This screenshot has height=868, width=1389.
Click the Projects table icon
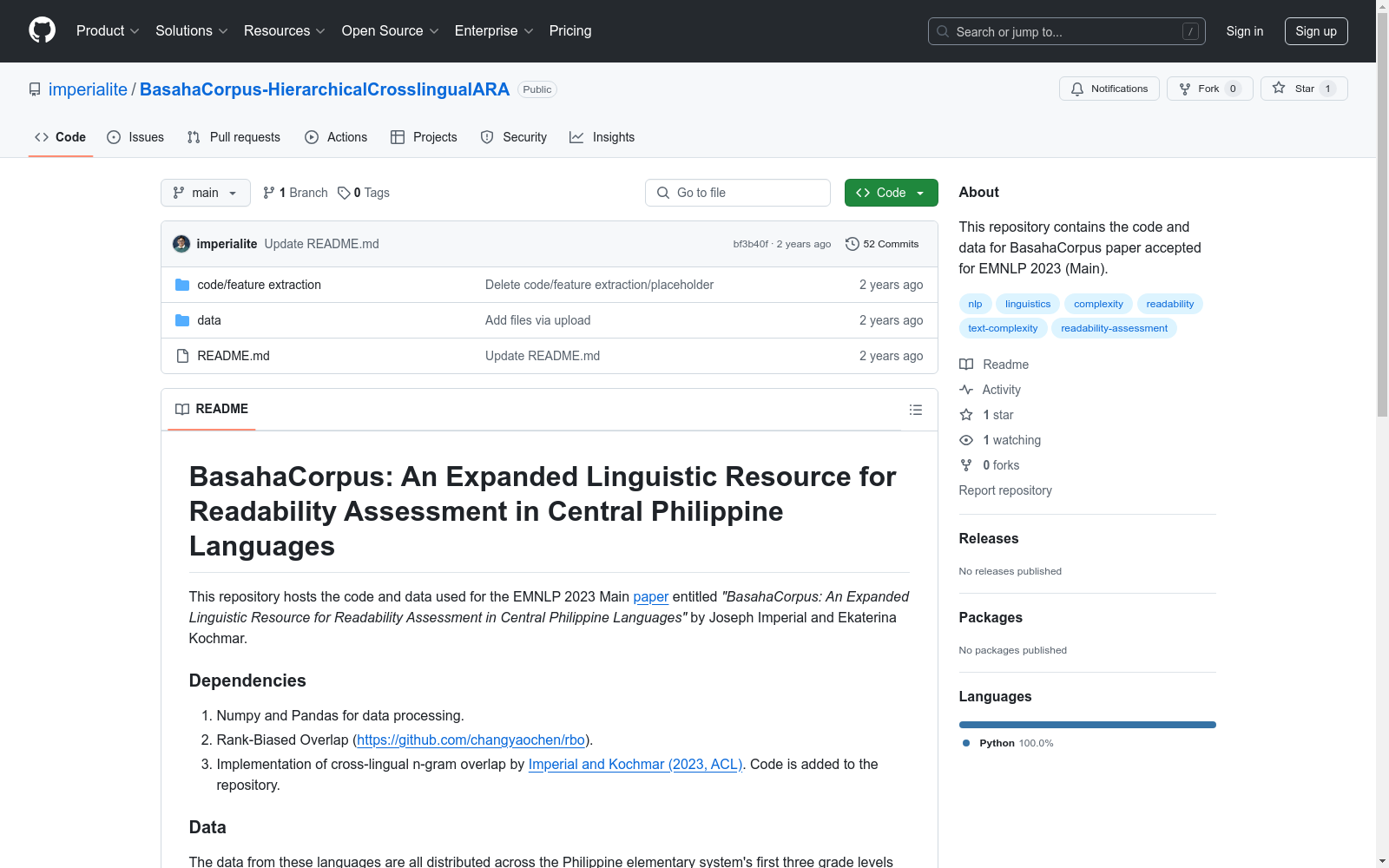click(398, 137)
